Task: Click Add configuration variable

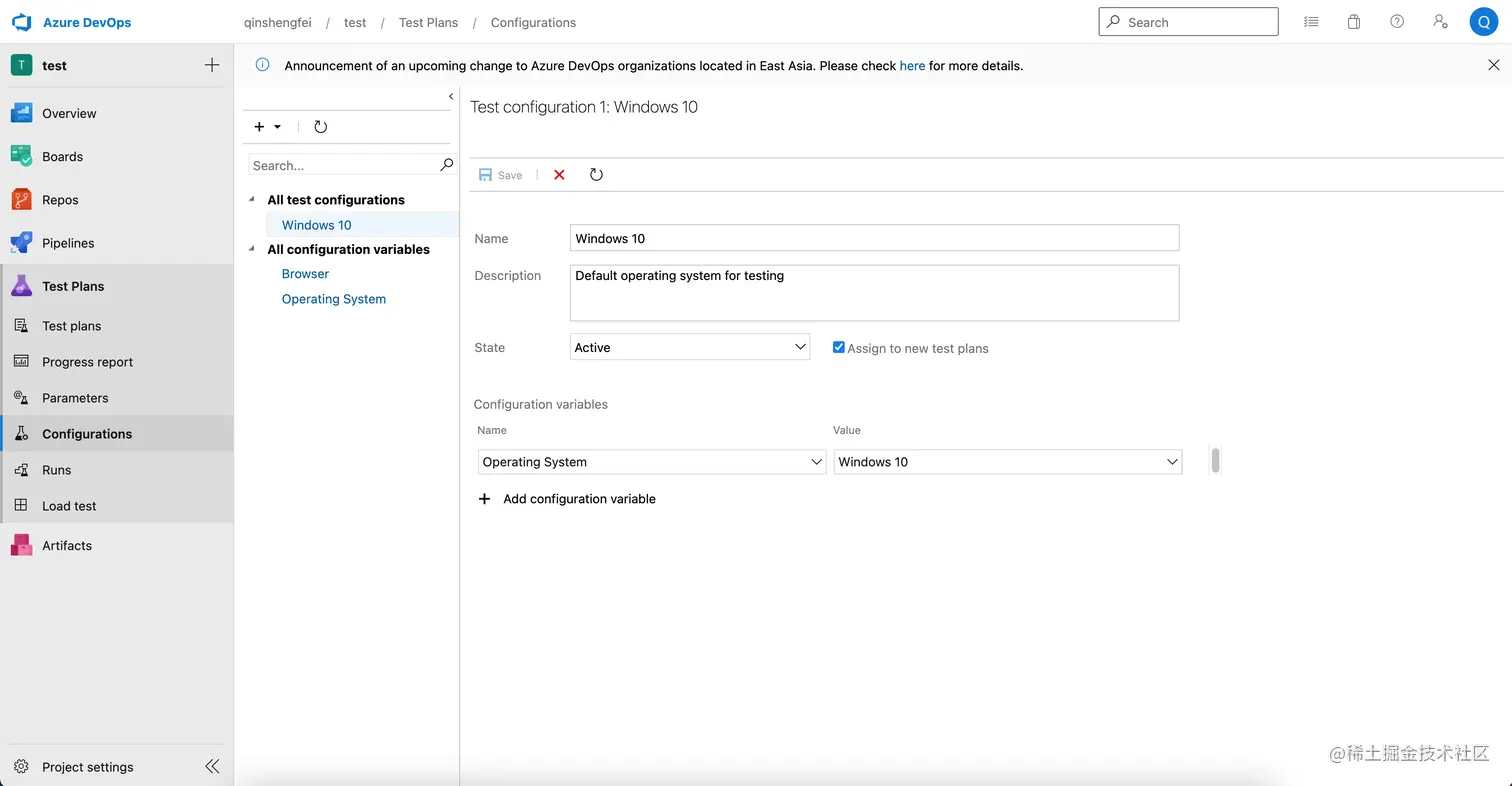Action: click(567, 499)
